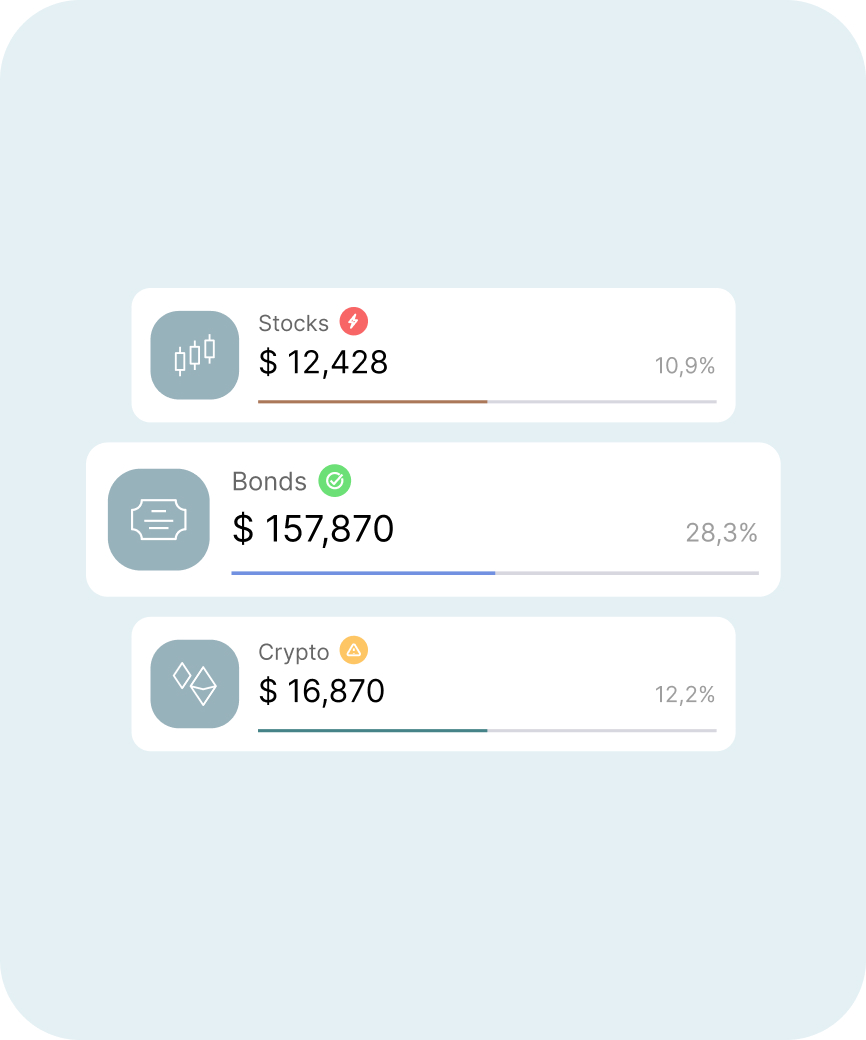The width and height of the screenshot is (866, 1040).
Task: Click the orange warning triangle beside Crypto
Action: (353, 651)
